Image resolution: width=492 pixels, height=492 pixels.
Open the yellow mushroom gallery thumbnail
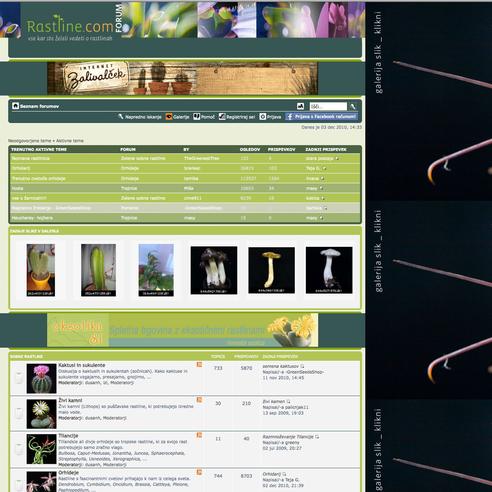point(271,270)
